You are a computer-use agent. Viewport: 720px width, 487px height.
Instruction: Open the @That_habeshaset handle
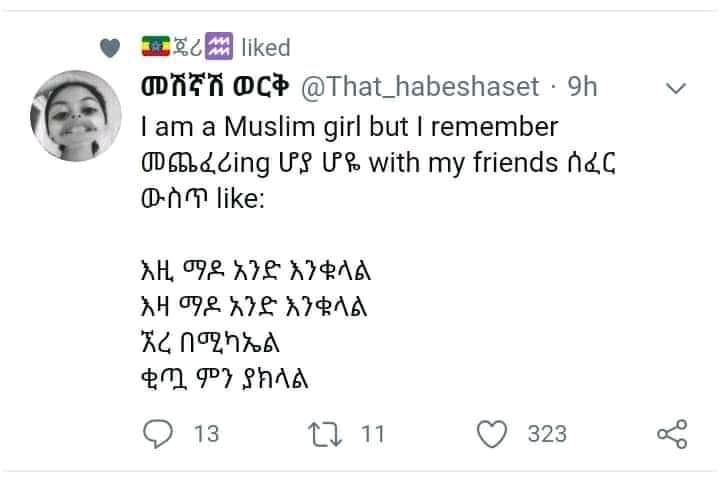(x=420, y=87)
